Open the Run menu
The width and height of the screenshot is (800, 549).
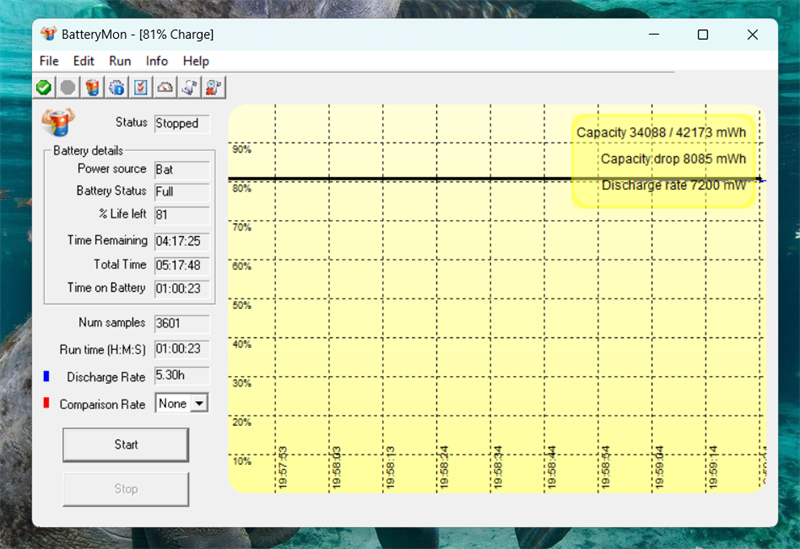pyautogui.click(x=120, y=61)
